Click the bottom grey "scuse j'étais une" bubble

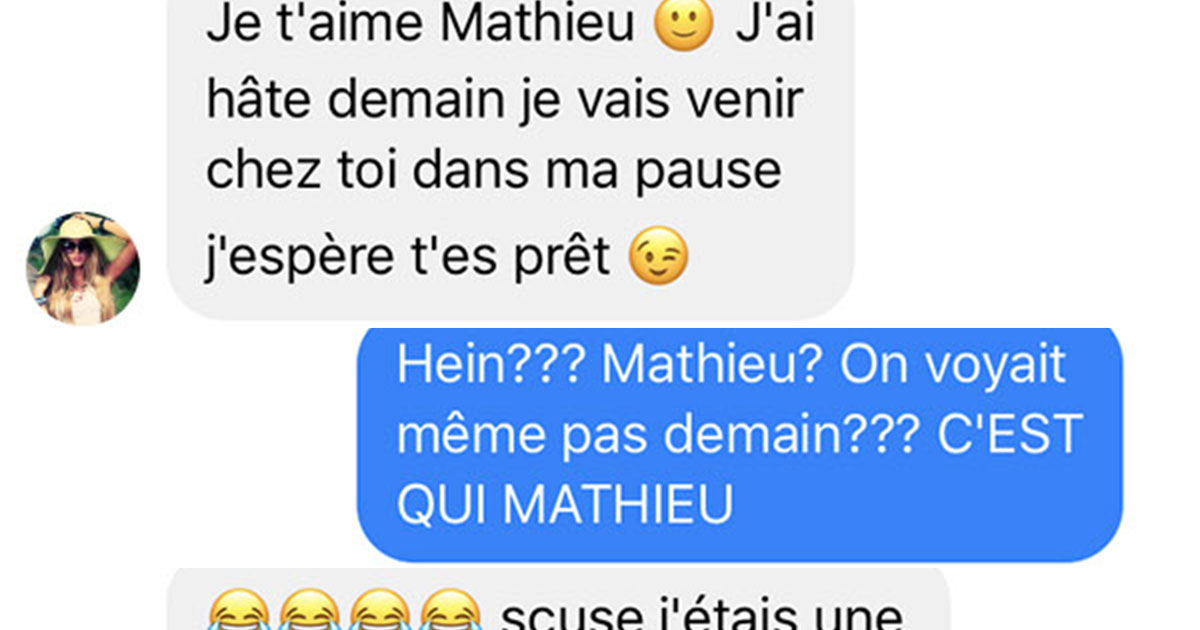coord(557,599)
